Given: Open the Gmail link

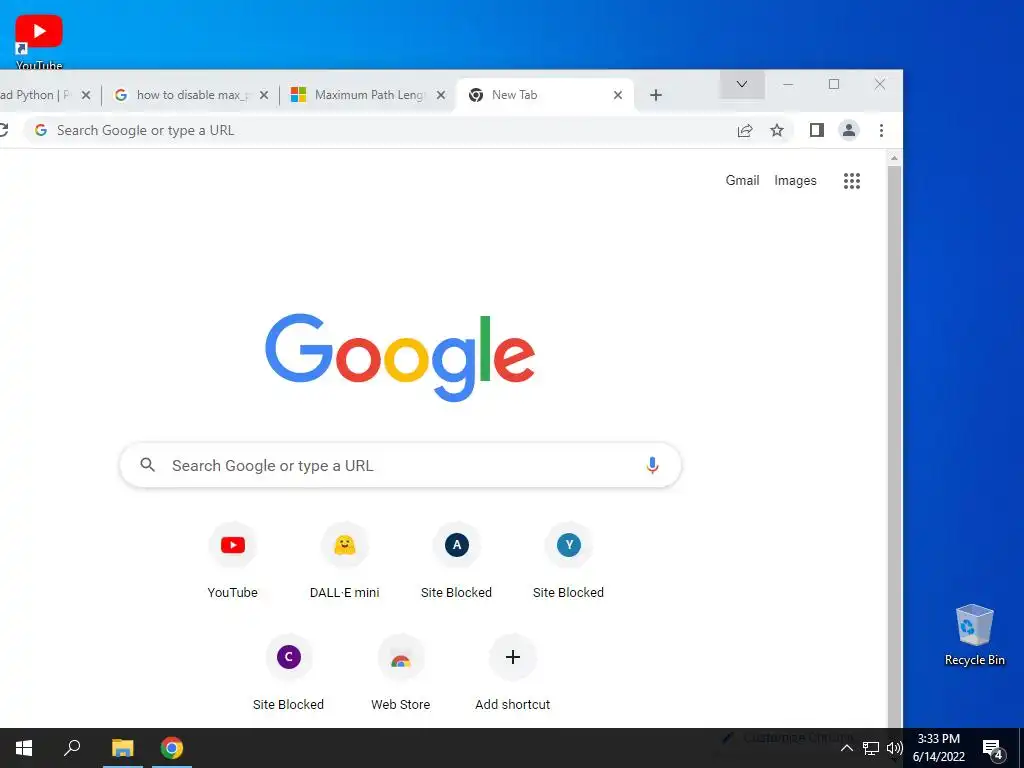Looking at the screenshot, I should [x=742, y=180].
